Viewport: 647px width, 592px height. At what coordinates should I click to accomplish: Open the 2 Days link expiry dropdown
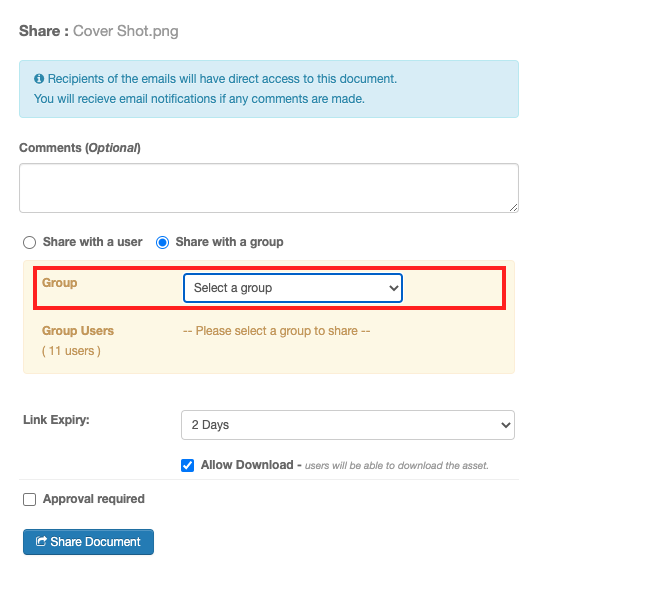348,425
